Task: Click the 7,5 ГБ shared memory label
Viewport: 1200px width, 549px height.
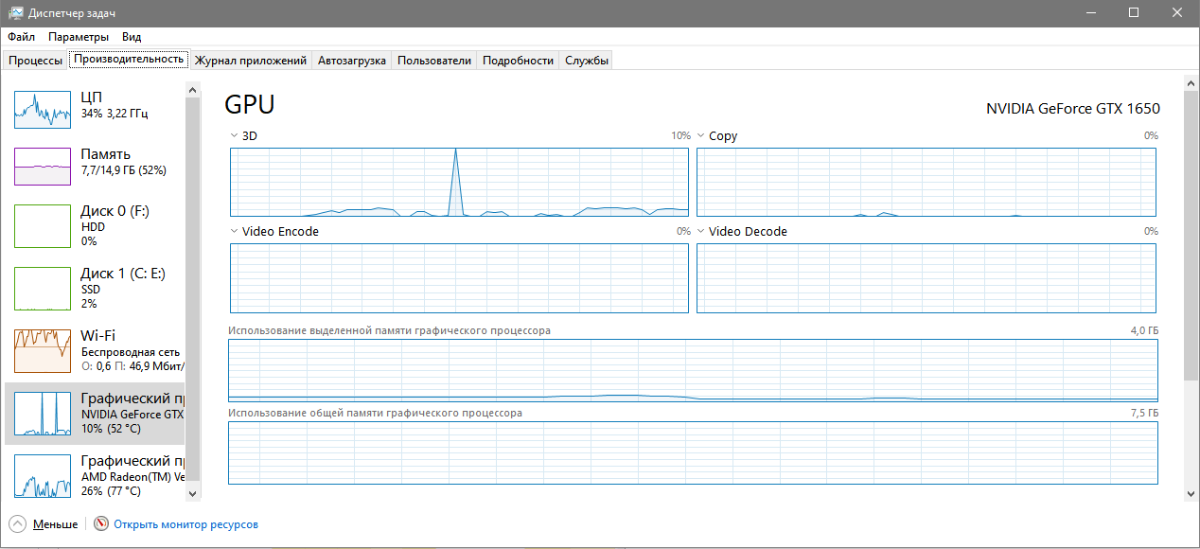Action: pyautogui.click(x=1144, y=413)
